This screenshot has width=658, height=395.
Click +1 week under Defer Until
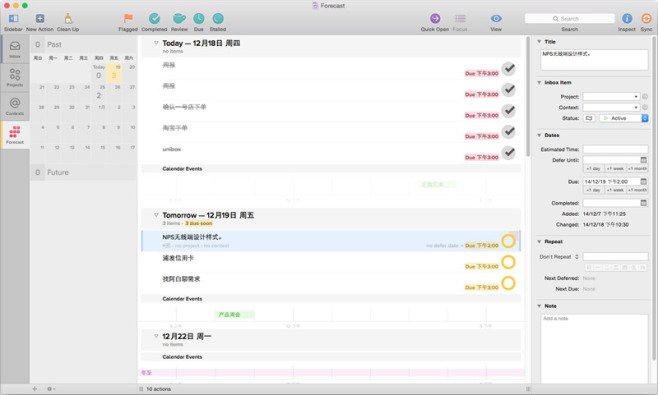pyautogui.click(x=615, y=168)
